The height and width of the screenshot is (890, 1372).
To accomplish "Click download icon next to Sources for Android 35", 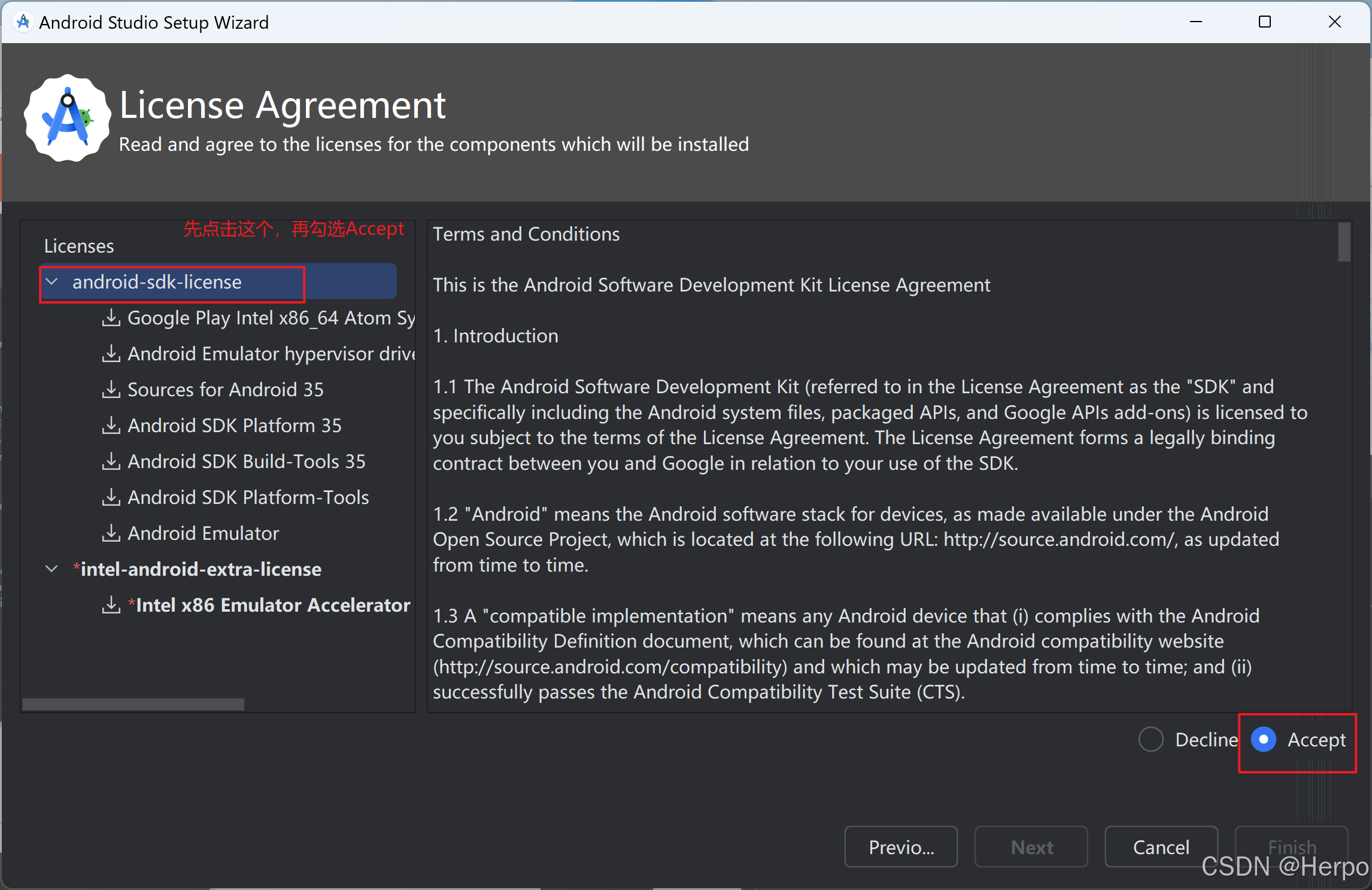I will coord(111,390).
